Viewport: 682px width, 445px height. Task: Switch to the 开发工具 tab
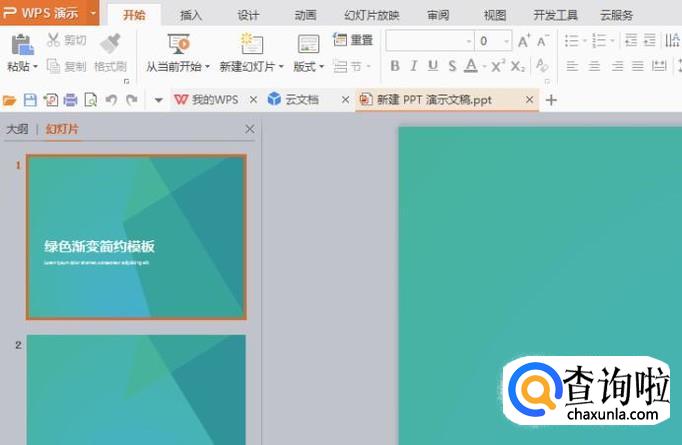pos(555,15)
